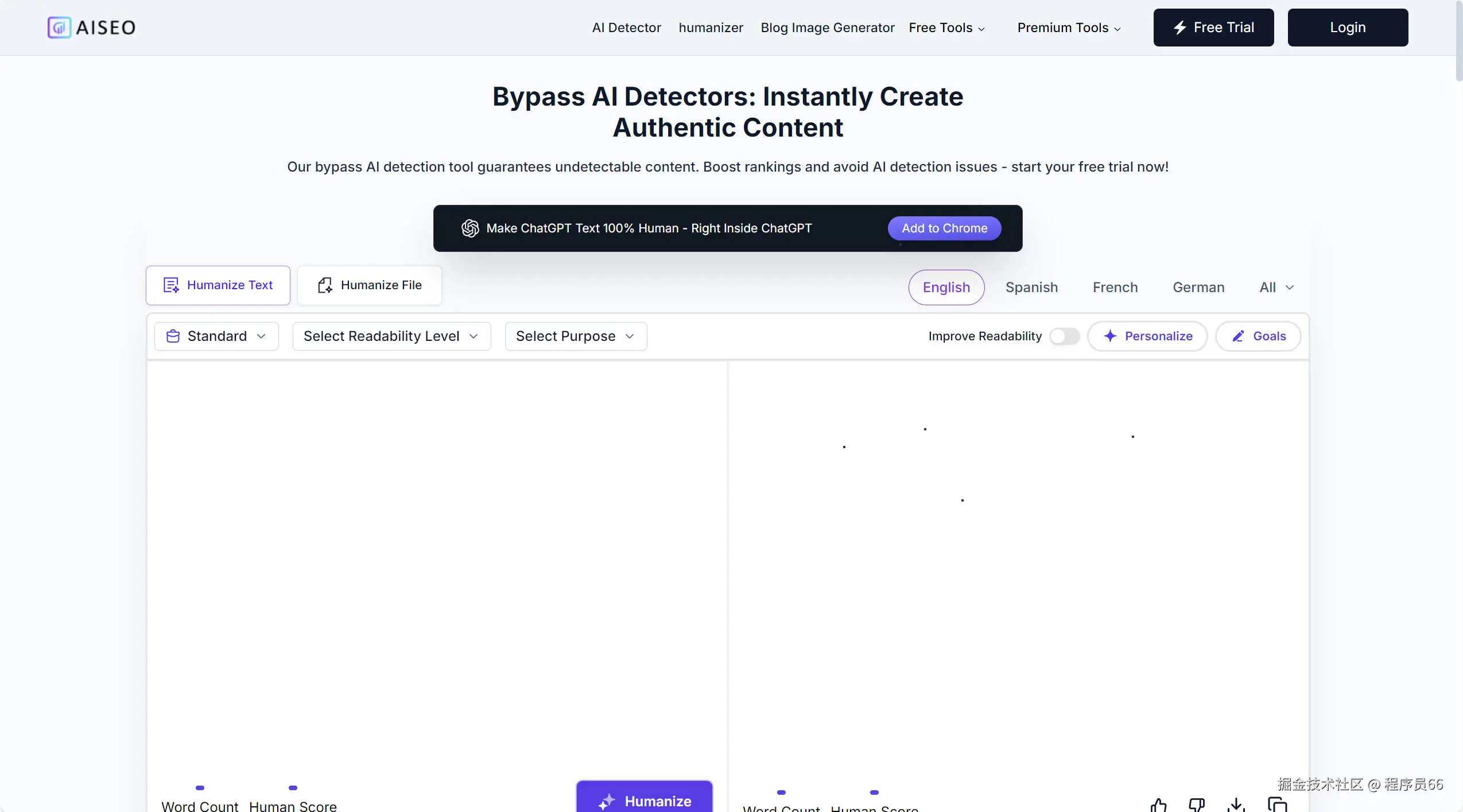1463x812 pixels.
Task: Expand the Select Purpose dropdown
Action: (x=576, y=336)
